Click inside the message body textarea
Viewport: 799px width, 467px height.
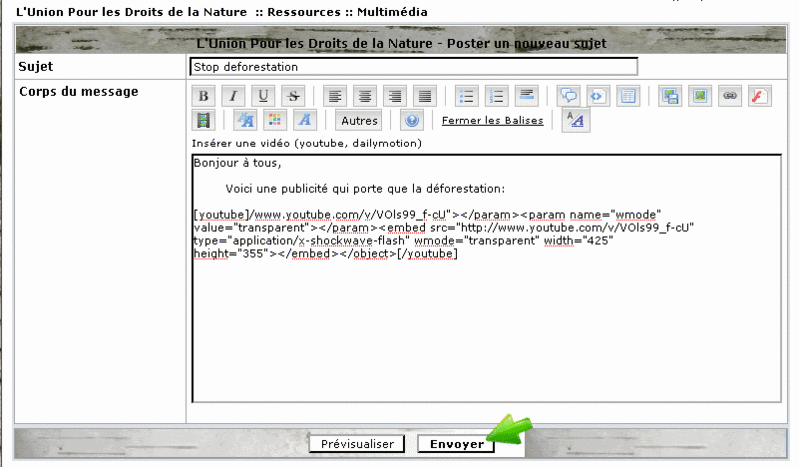(x=487, y=278)
